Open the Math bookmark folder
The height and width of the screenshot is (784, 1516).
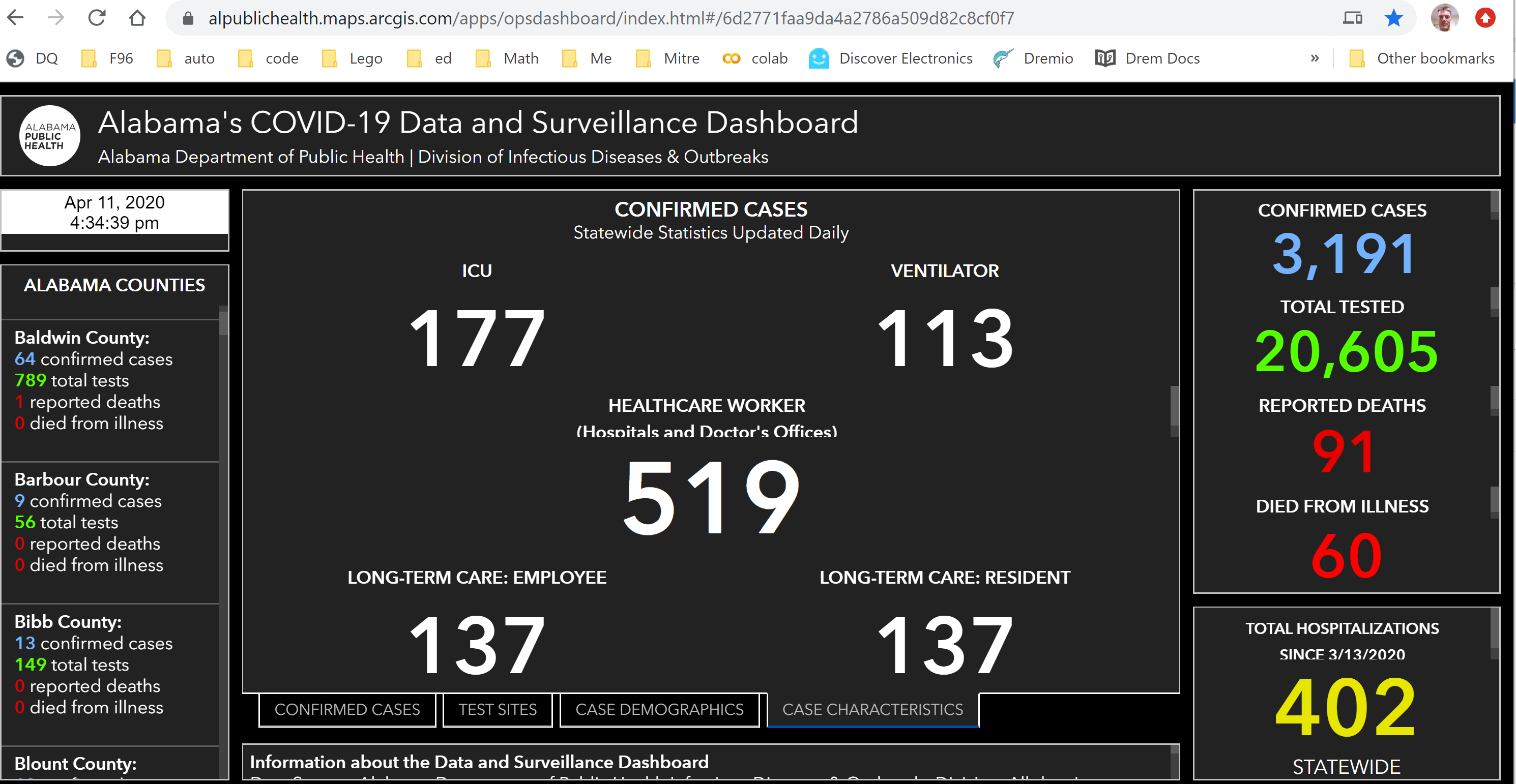(x=506, y=58)
